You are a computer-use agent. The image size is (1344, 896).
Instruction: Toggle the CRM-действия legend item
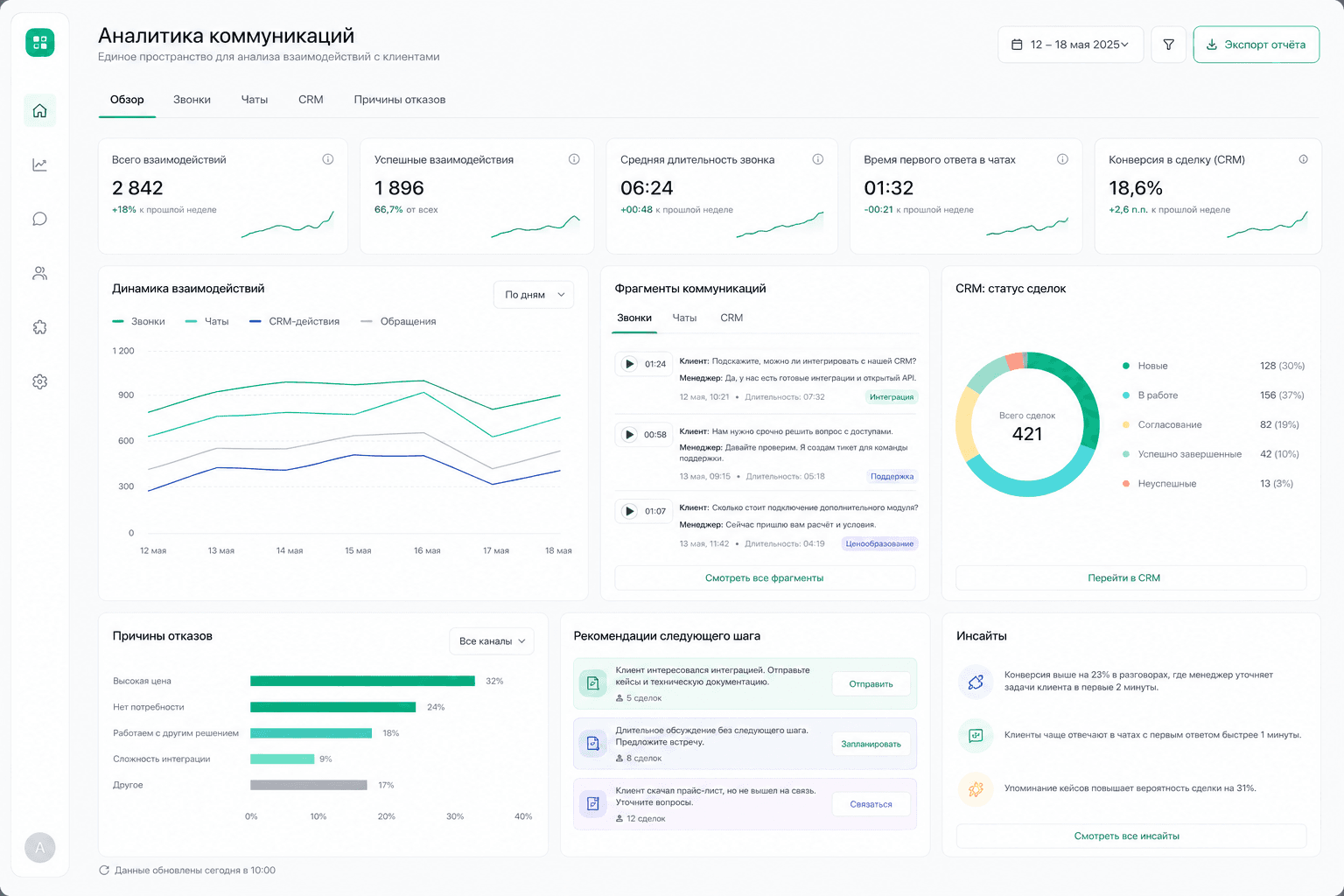click(x=295, y=321)
